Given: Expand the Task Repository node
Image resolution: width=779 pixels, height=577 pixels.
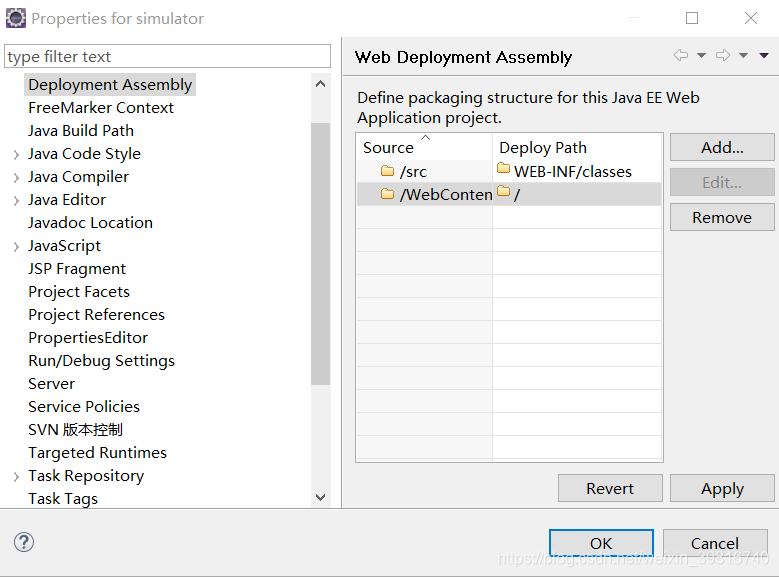Looking at the screenshot, I should tap(16, 477).
